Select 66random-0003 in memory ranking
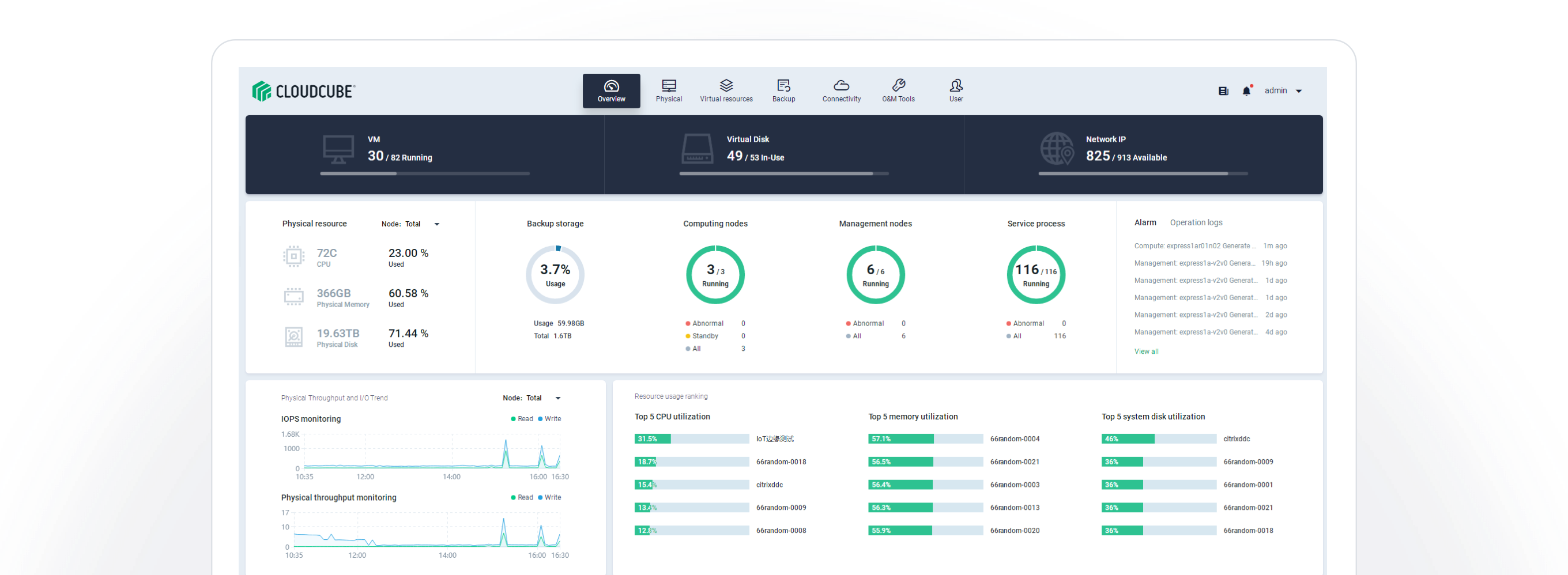The width and height of the screenshot is (1568, 575). click(1015, 485)
